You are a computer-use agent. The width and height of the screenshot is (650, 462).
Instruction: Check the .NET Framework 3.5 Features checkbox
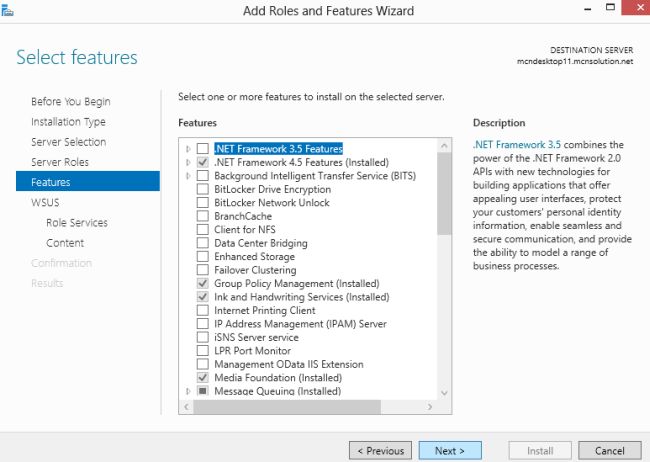click(x=203, y=149)
